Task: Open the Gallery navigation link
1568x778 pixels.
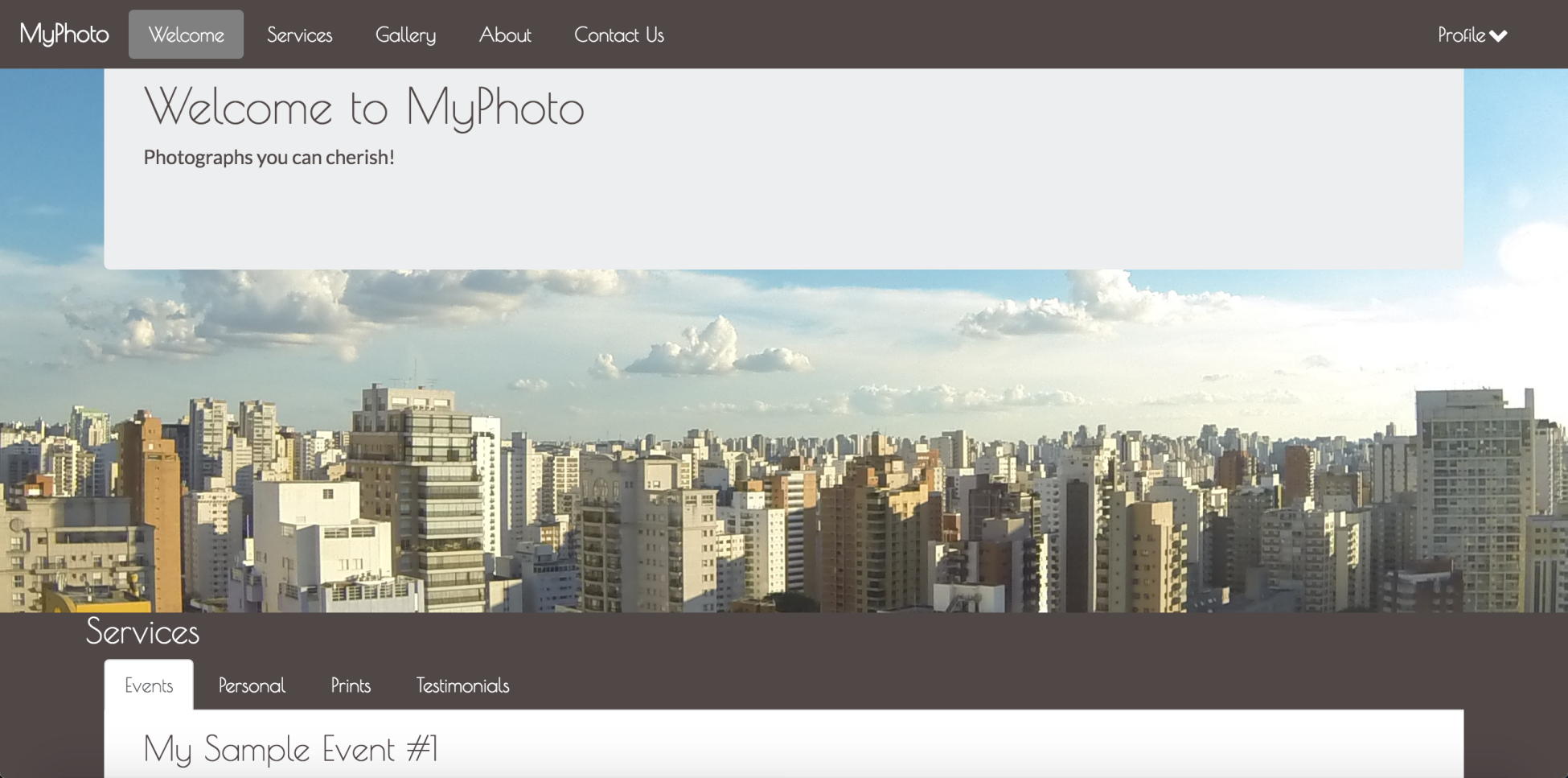Action: click(405, 35)
